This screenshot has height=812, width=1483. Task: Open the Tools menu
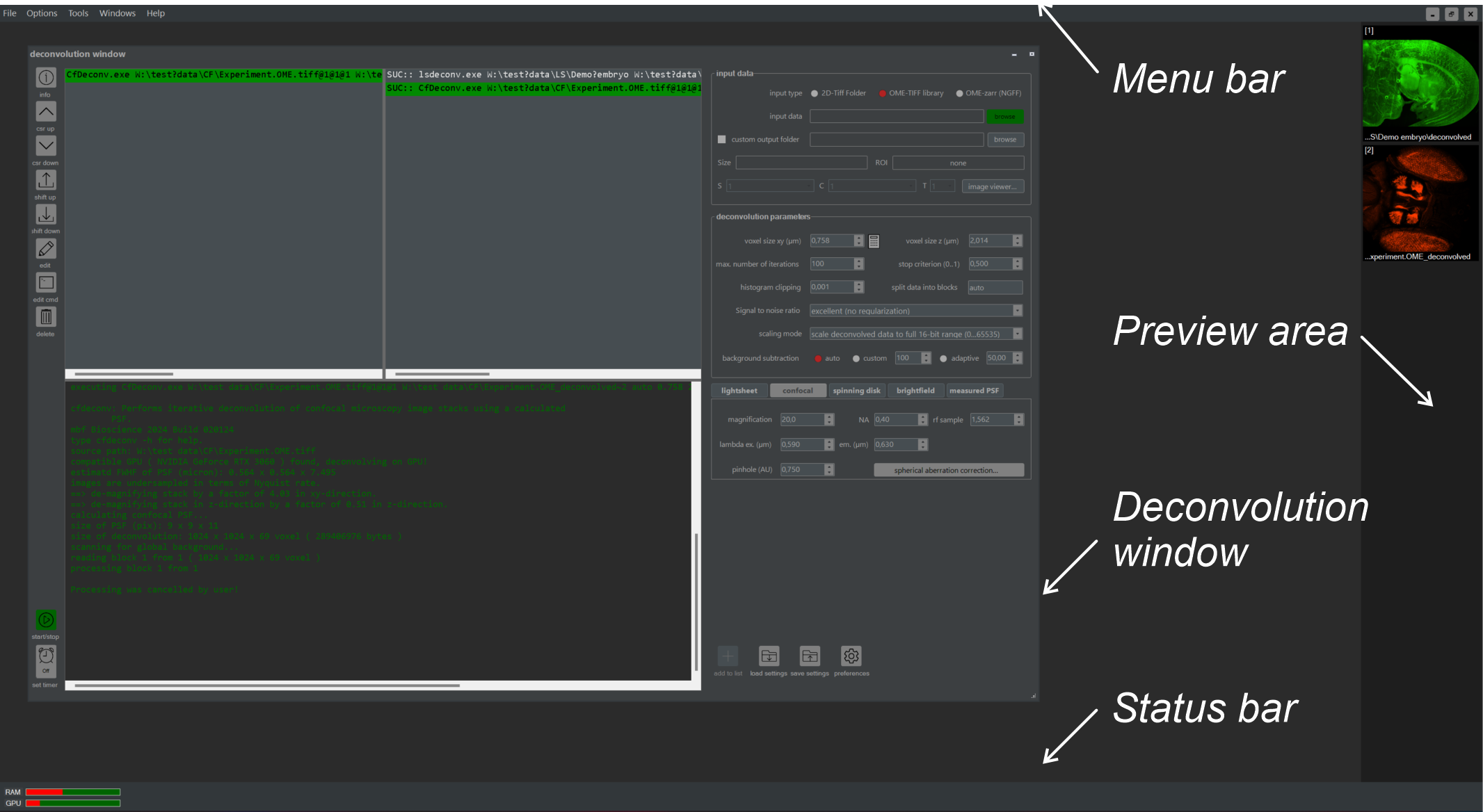tap(78, 13)
